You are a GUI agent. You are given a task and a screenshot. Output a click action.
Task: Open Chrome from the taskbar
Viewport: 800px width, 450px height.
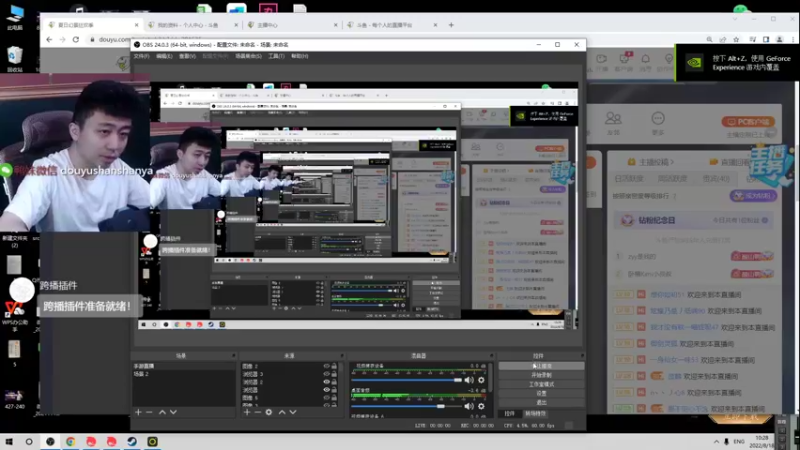[70, 441]
